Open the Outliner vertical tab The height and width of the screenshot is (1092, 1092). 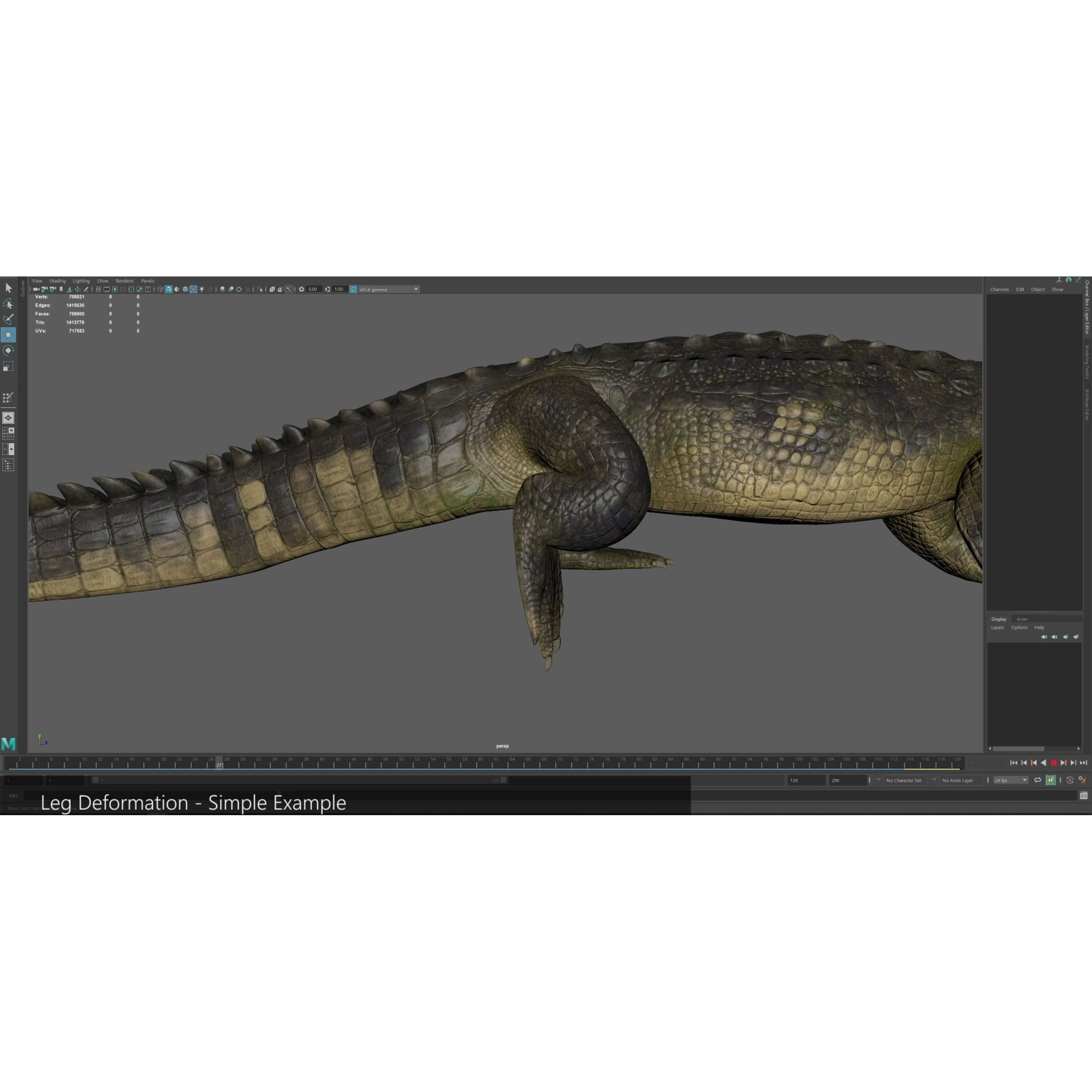(23, 288)
